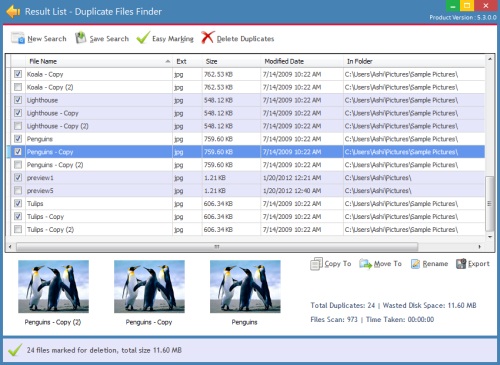Check the Koala - Copy (2) checkbox
The width and height of the screenshot is (500, 365).
pyautogui.click(x=18, y=87)
